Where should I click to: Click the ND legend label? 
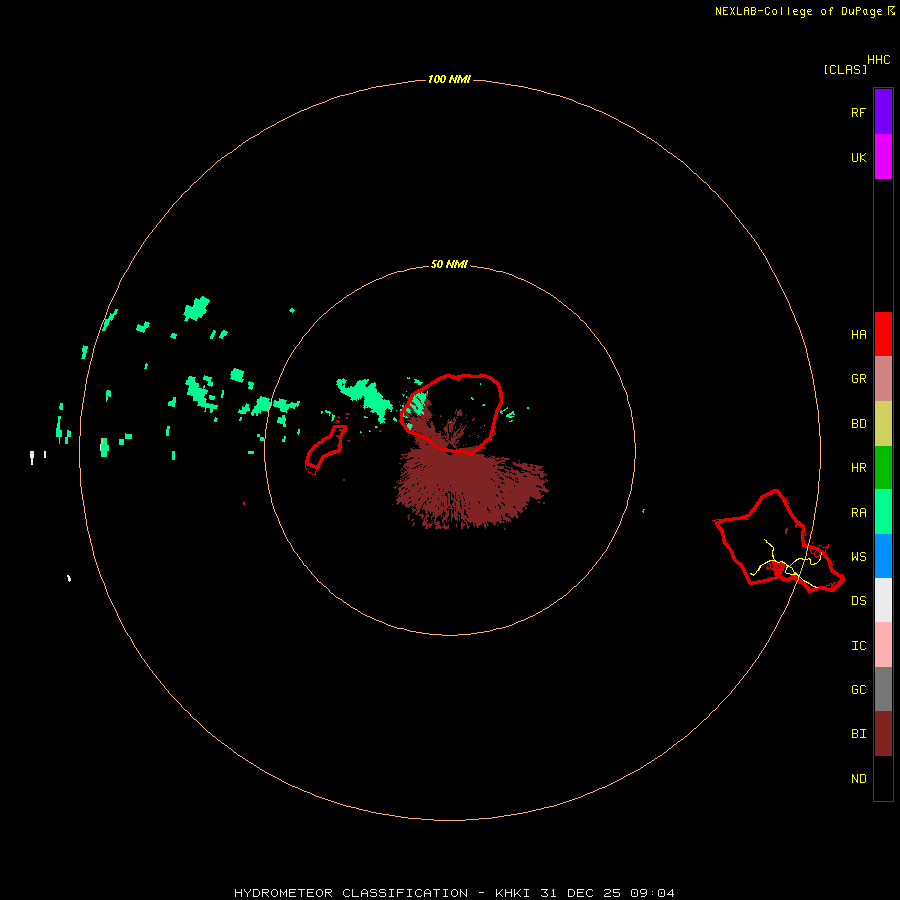(859, 778)
